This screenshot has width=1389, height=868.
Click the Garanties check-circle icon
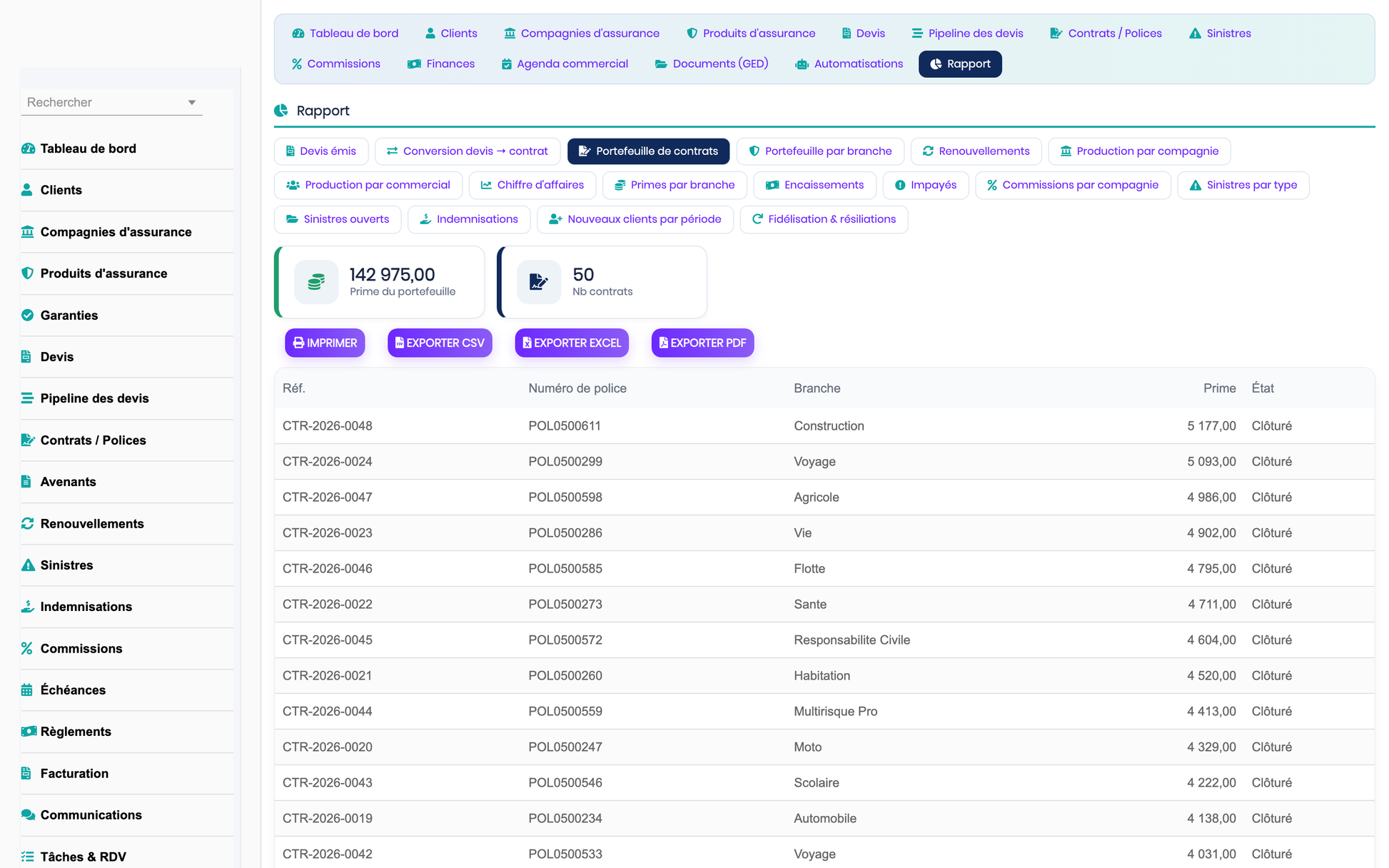(28, 315)
